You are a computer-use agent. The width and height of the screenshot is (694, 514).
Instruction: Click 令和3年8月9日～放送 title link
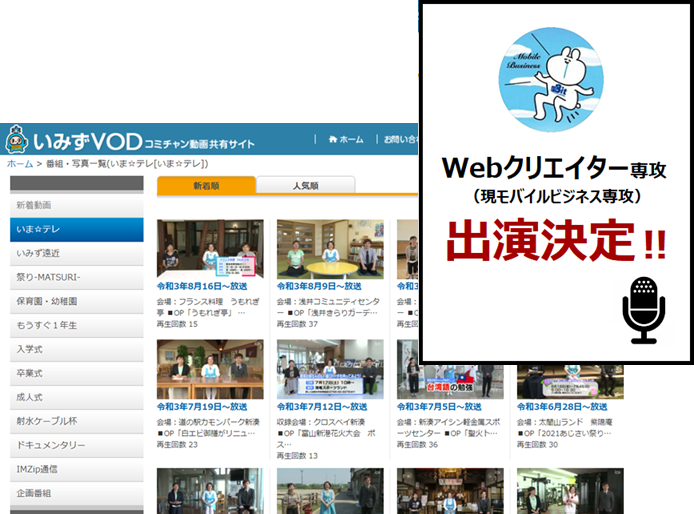[319, 286]
